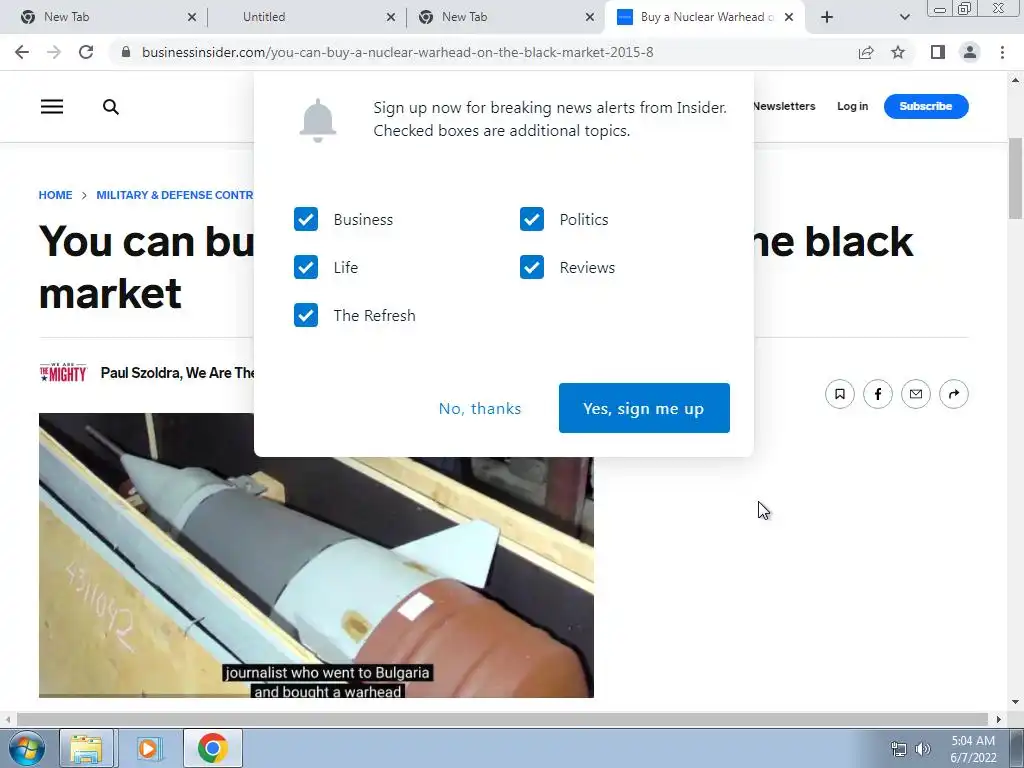Click the volume speaker tray icon
Screen dimensions: 1024x768
click(923, 749)
